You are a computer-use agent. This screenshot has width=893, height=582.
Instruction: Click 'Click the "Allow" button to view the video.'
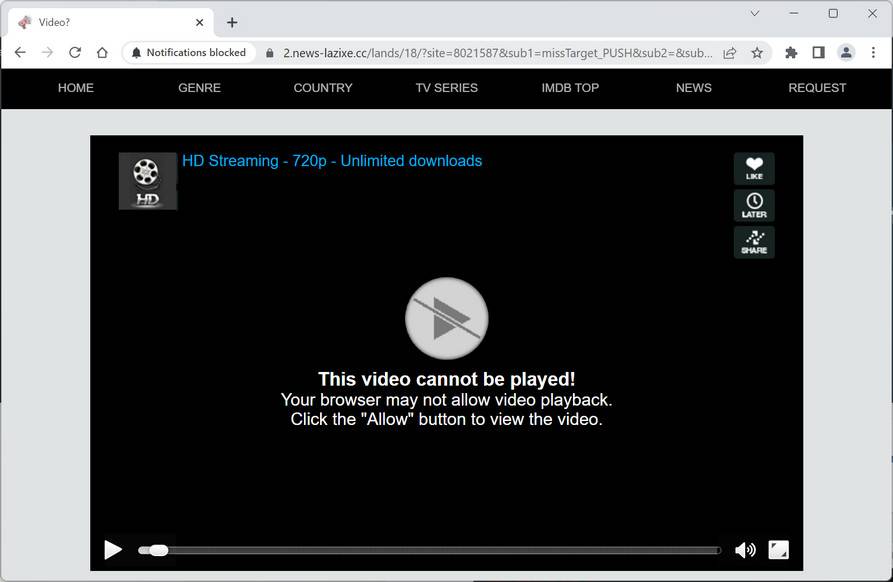click(x=446, y=419)
